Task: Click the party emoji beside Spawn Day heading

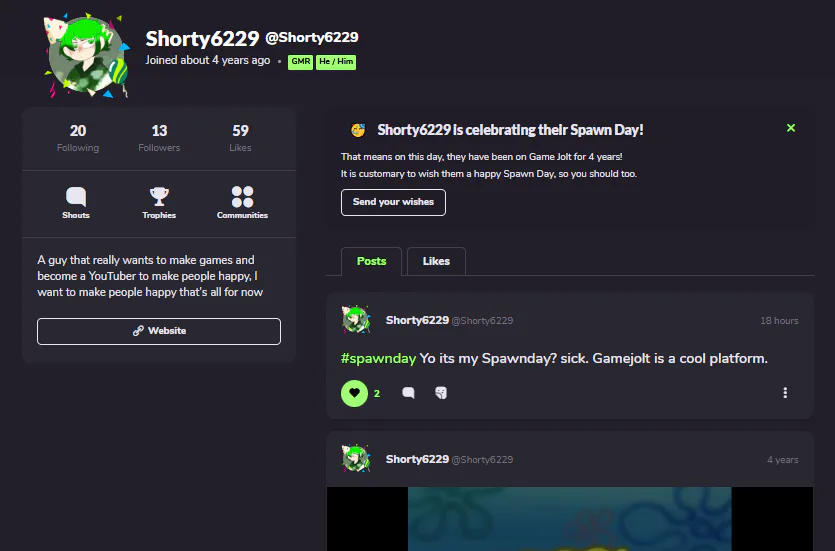Action: pos(358,130)
